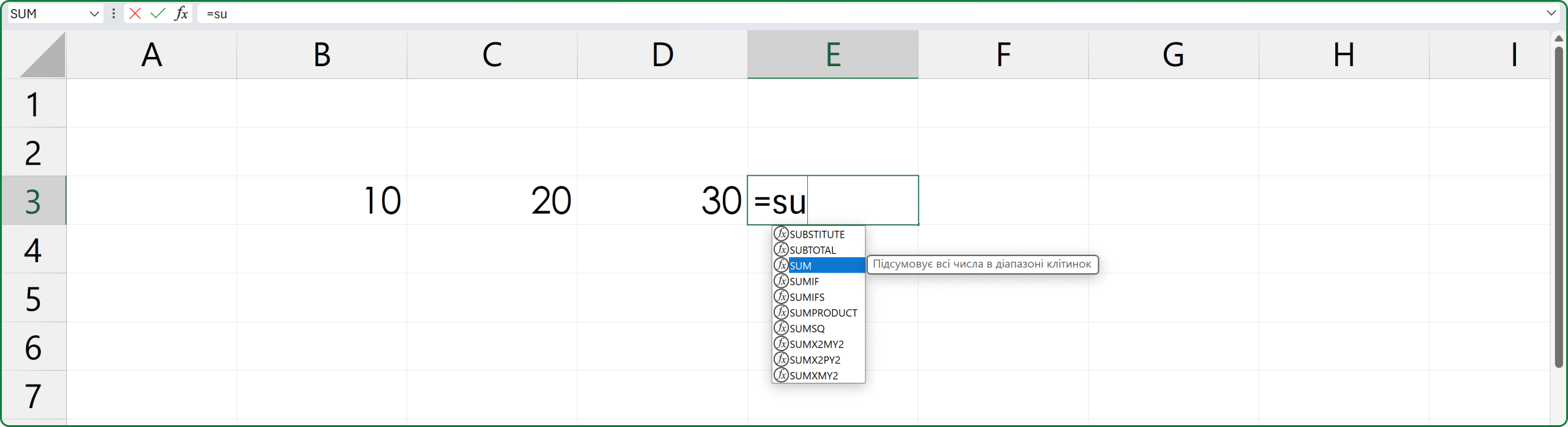This screenshot has width=1568, height=427.
Task: Click fx icon beside SUMXMY2
Action: pyautogui.click(x=781, y=375)
